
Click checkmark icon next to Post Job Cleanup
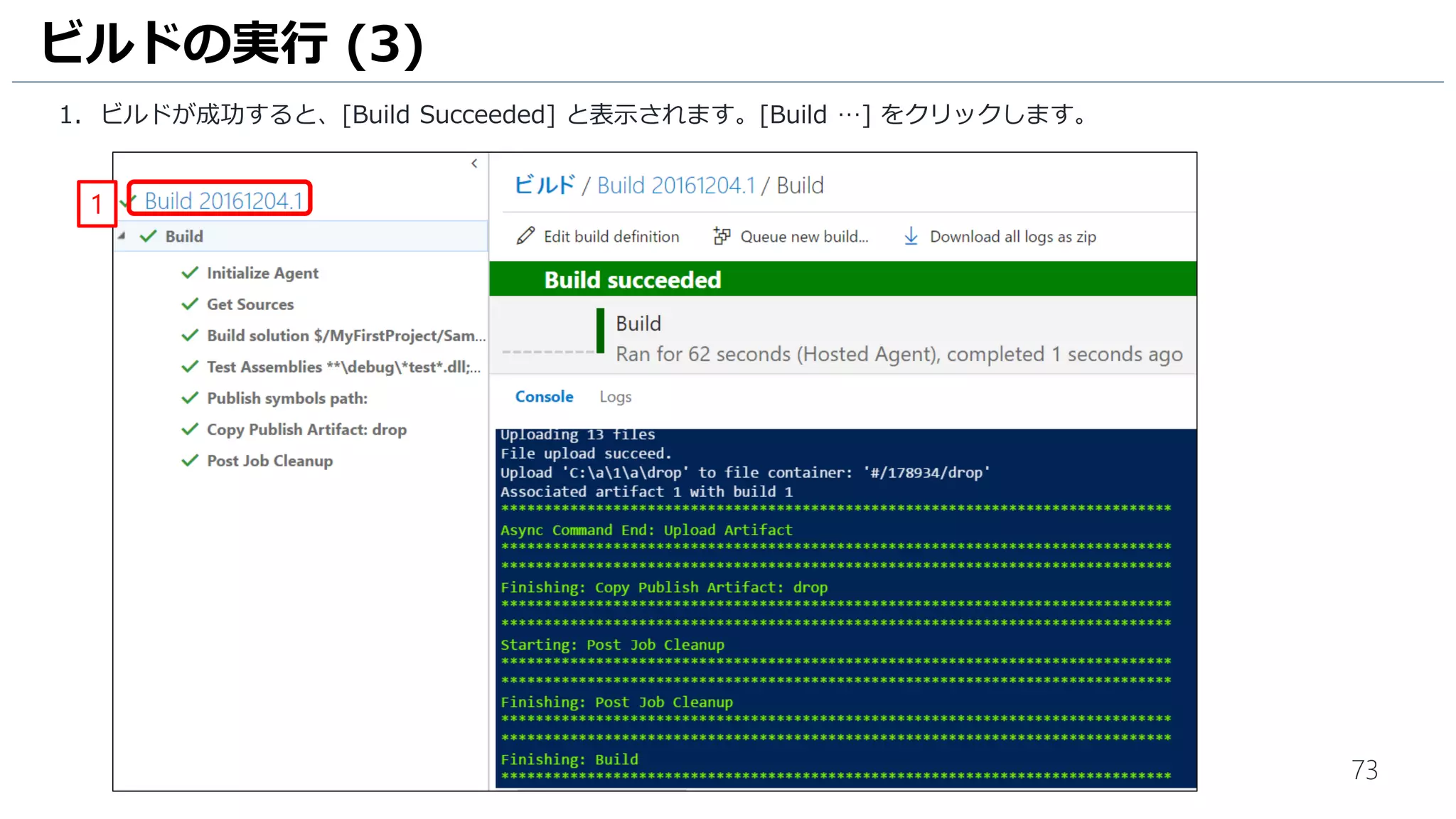(190, 461)
